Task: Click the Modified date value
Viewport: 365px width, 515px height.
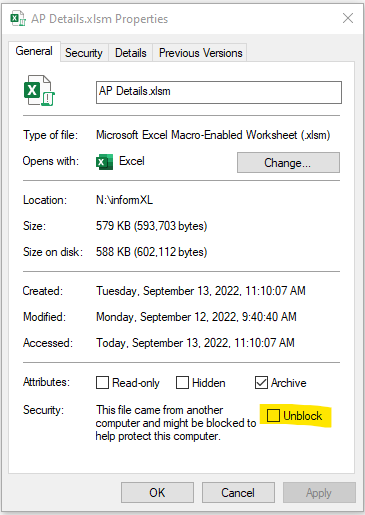Action: tap(196, 317)
